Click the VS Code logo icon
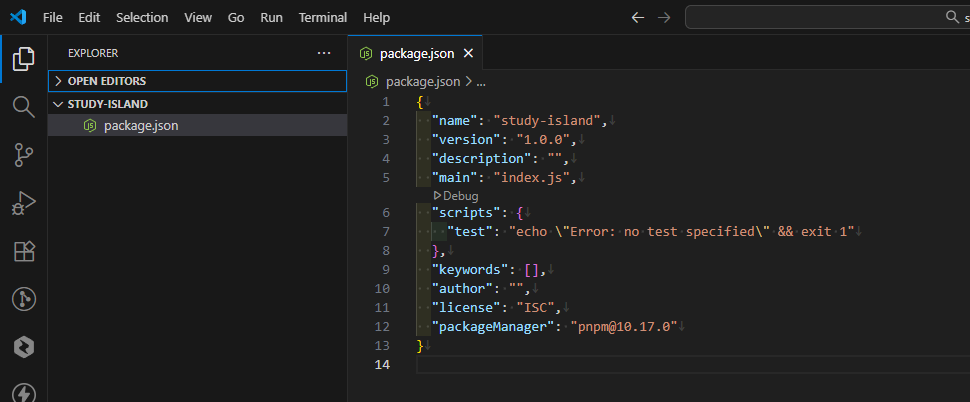This screenshot has height=402, width=970. click(x=19, y=18)
